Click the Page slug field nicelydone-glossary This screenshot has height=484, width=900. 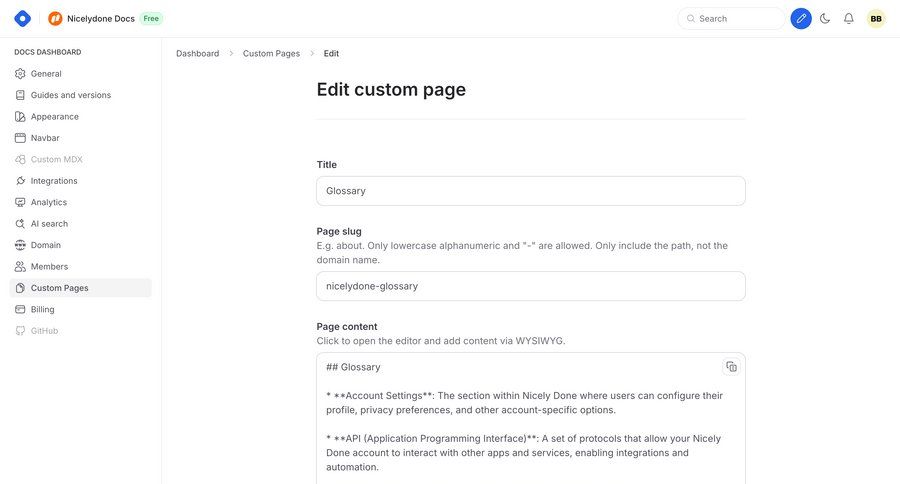point(531,286)
